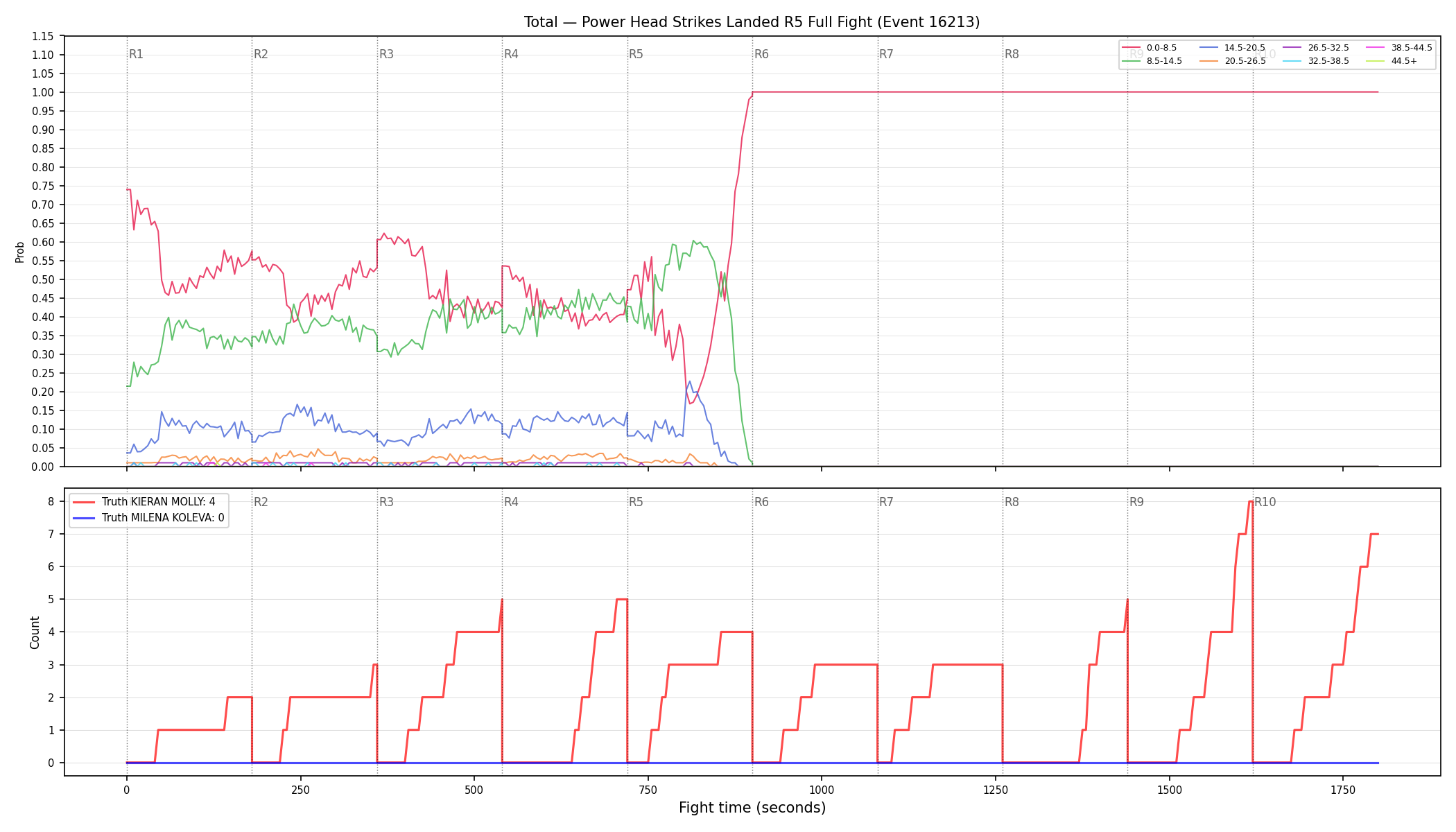
Task: Click the 750 tick on the time axis
Action: pos(648,789)
